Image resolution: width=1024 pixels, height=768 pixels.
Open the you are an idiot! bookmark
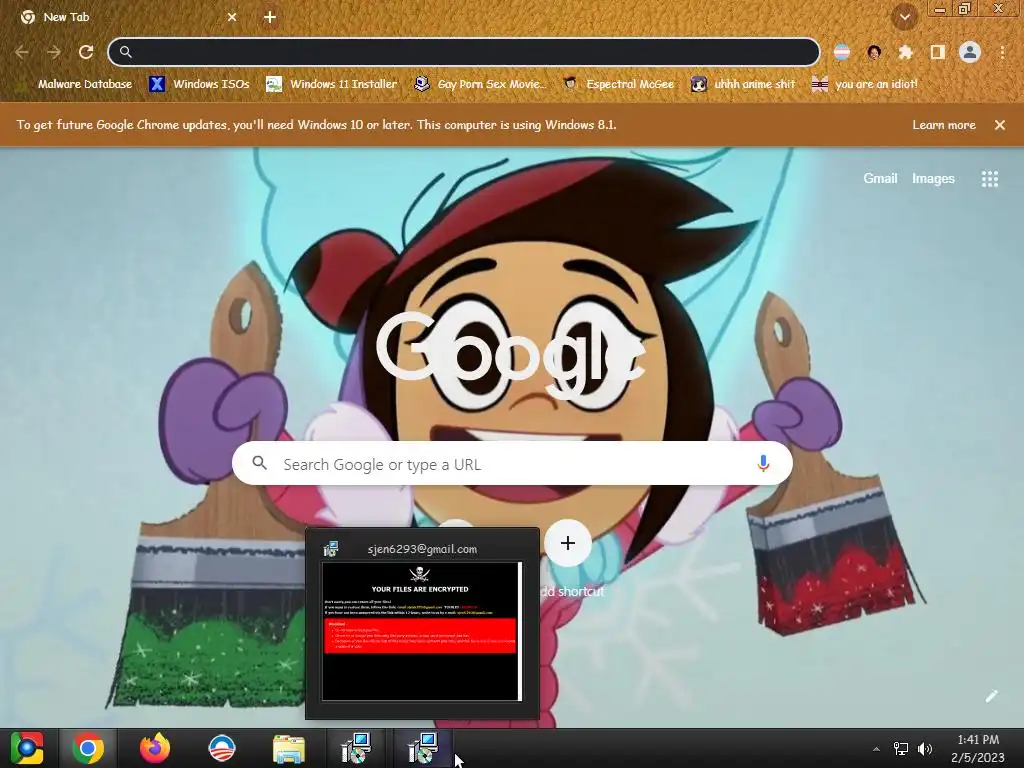(x=864, y=84)
